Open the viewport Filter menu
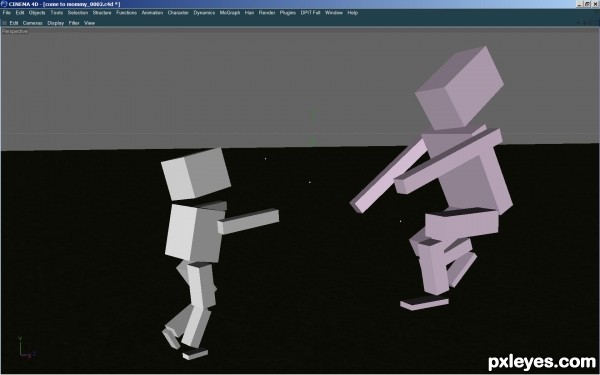600x375 pixels. (74, 23)
